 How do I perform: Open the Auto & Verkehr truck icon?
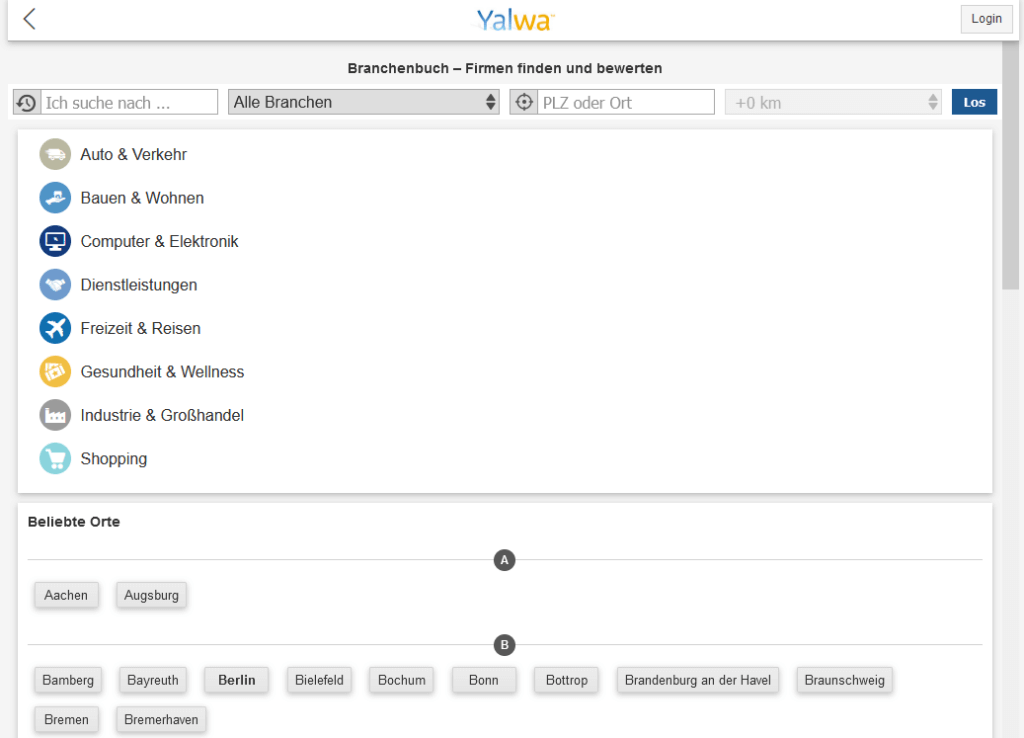click(x=55, y=155)
